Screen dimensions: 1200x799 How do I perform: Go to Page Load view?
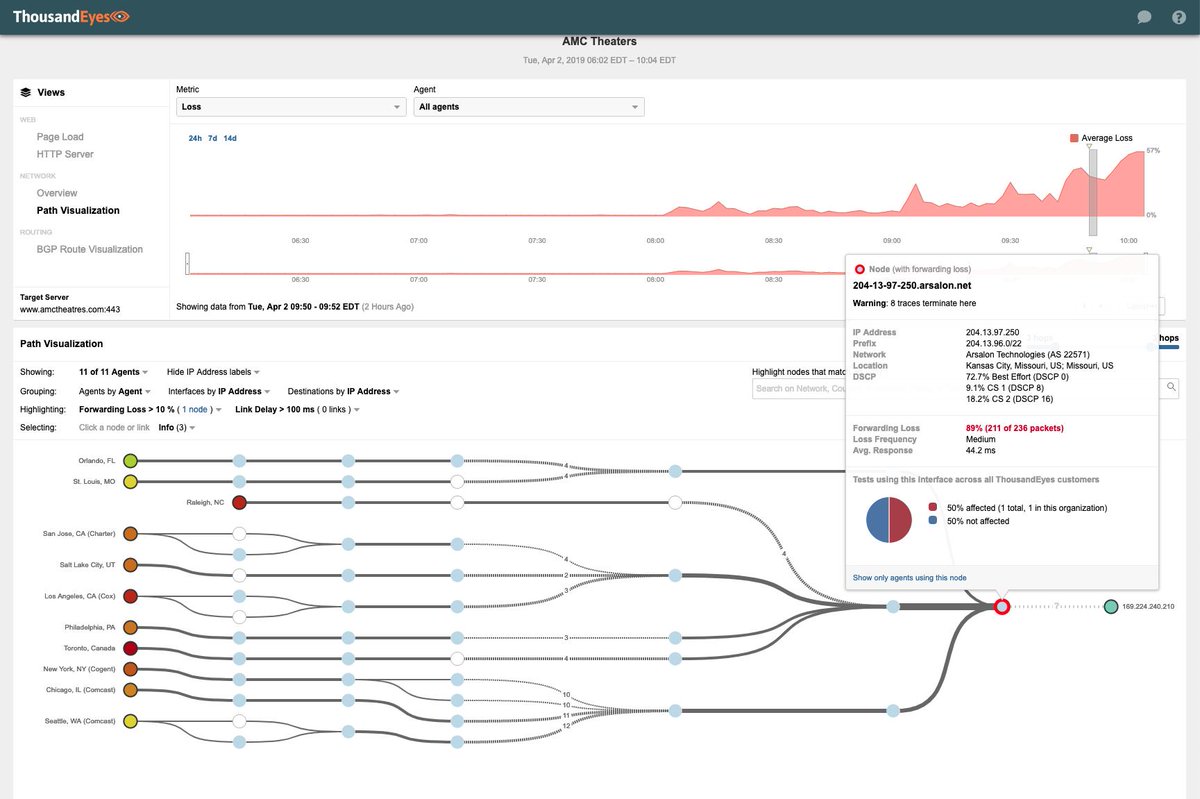pos(60,137)
